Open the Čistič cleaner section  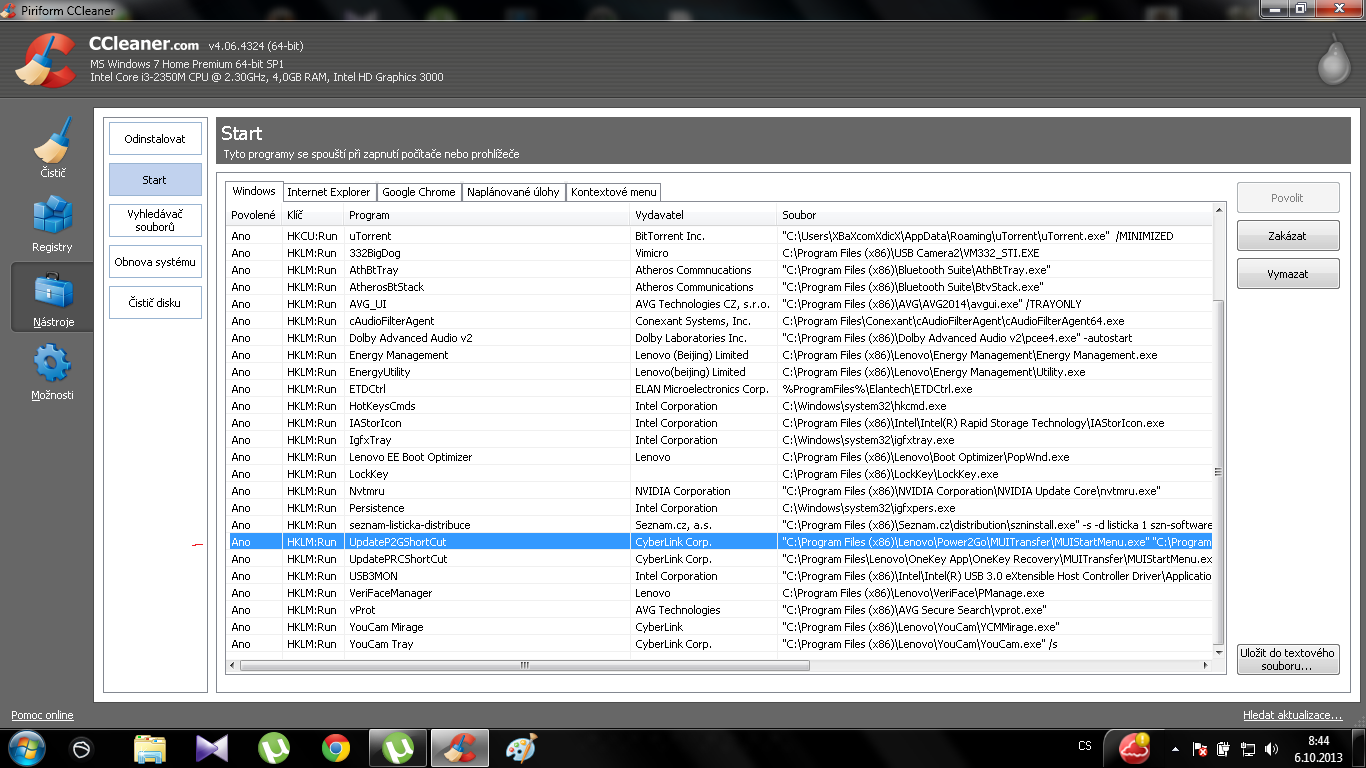(52, 145)
